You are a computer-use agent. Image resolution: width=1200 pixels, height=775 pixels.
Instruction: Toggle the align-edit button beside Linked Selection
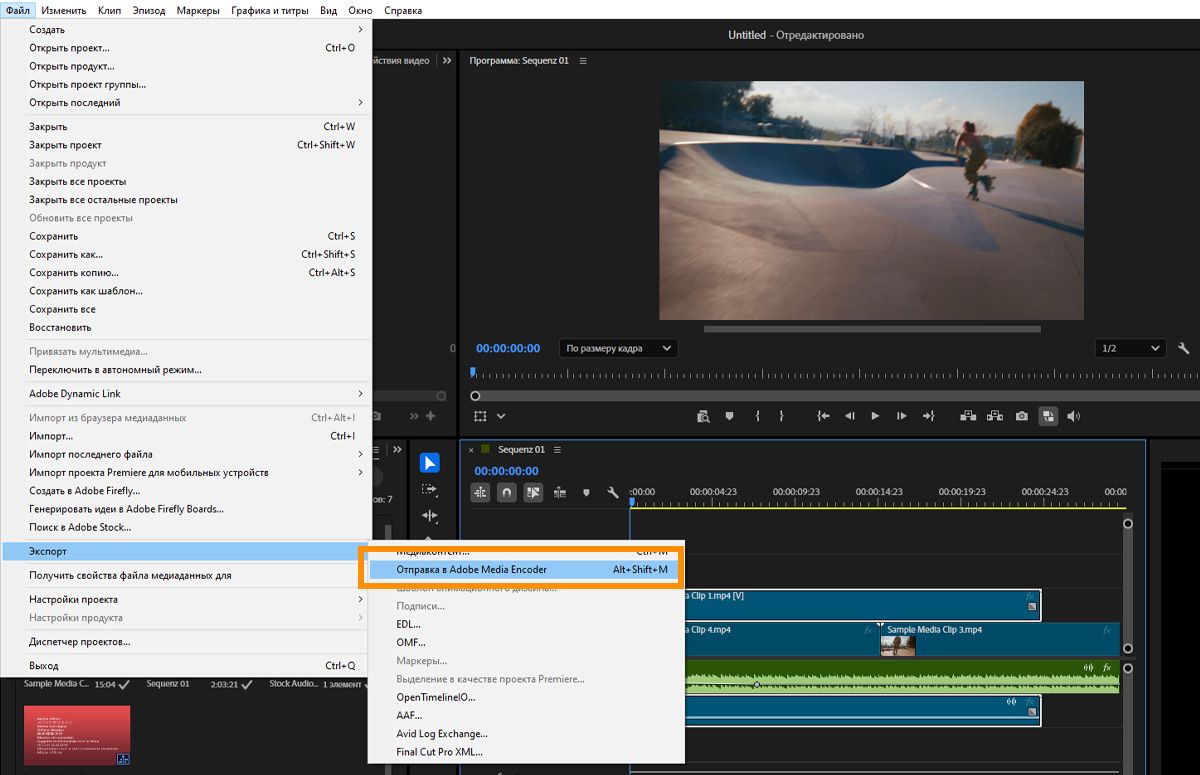click(560, 492)
